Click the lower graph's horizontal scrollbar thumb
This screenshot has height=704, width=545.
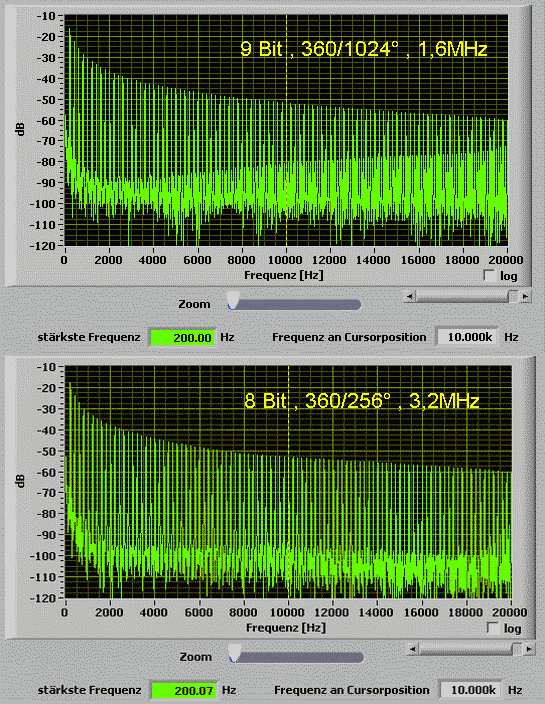pyautogui.click(x=518, y=649)
